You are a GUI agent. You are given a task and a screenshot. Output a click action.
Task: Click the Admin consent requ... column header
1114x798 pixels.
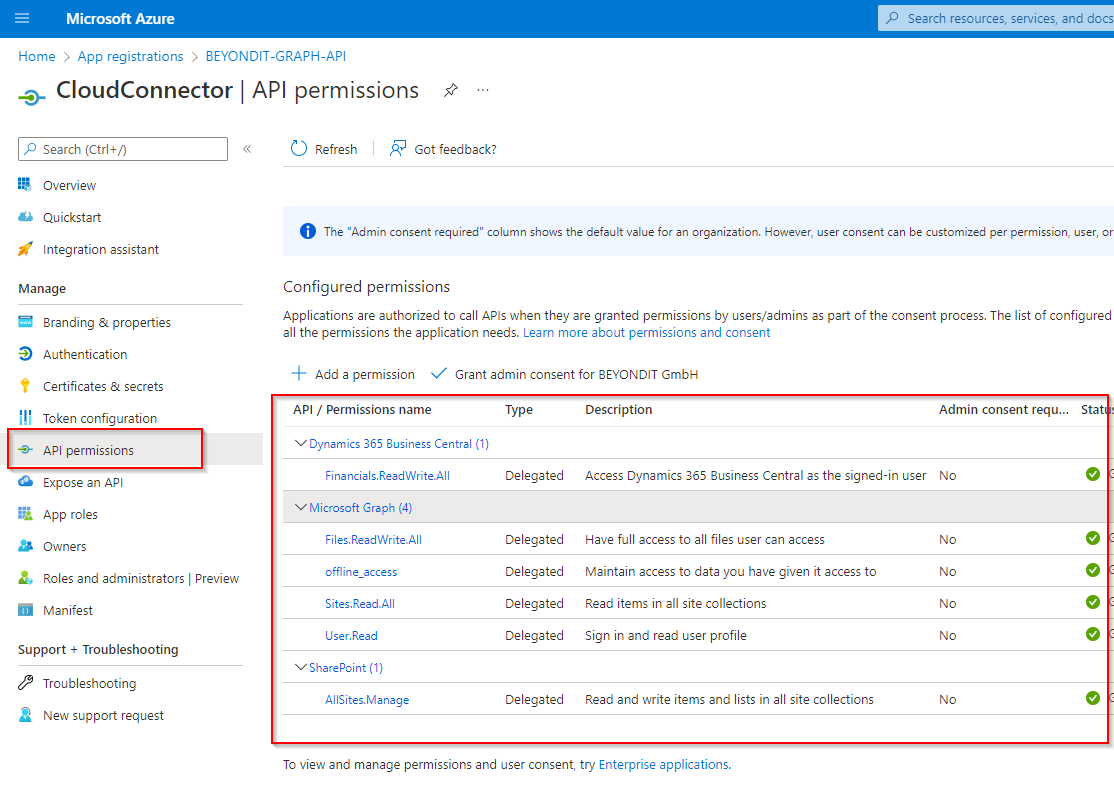1004,409
